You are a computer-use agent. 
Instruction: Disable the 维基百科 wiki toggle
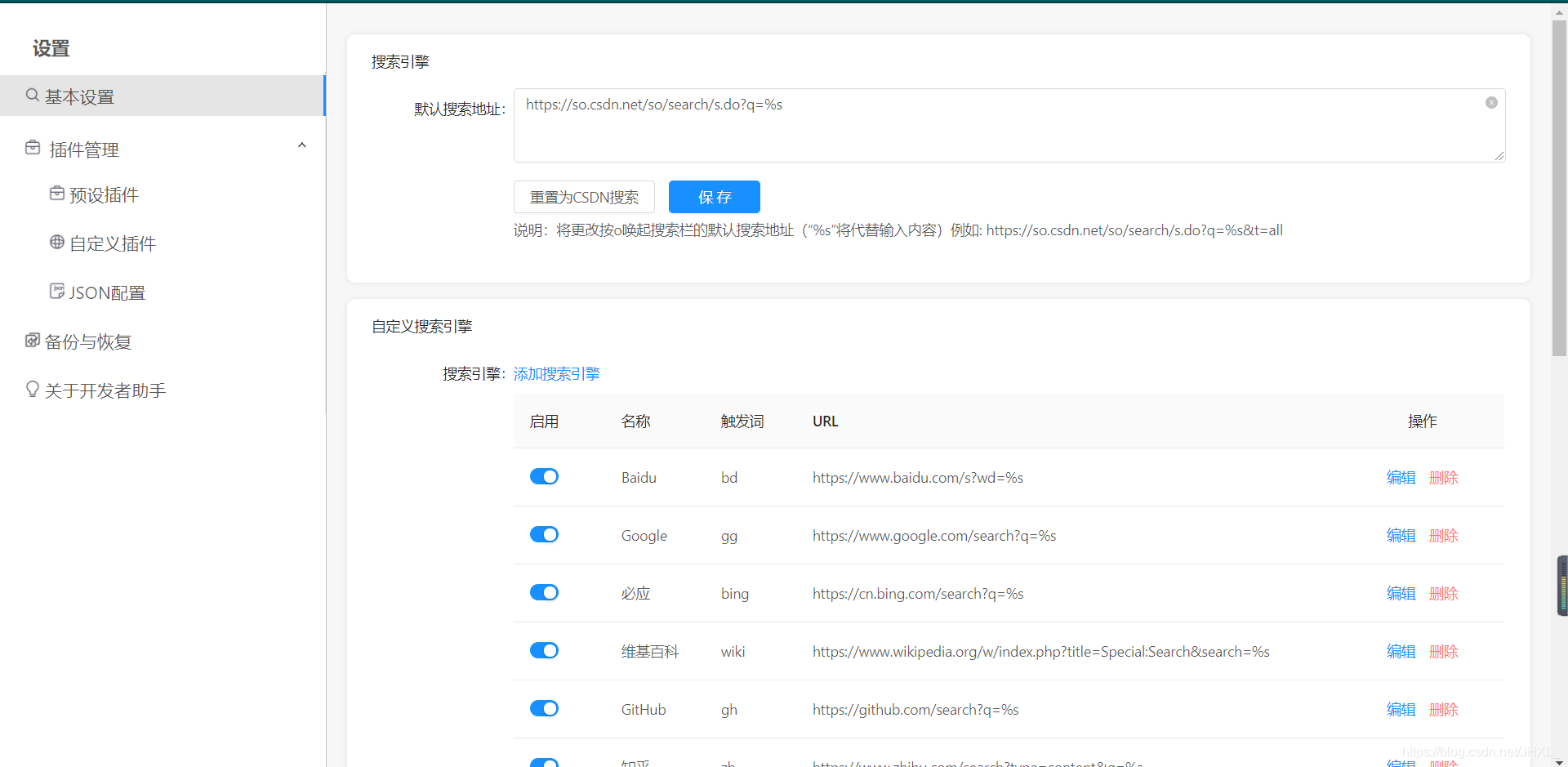(544, 650)
